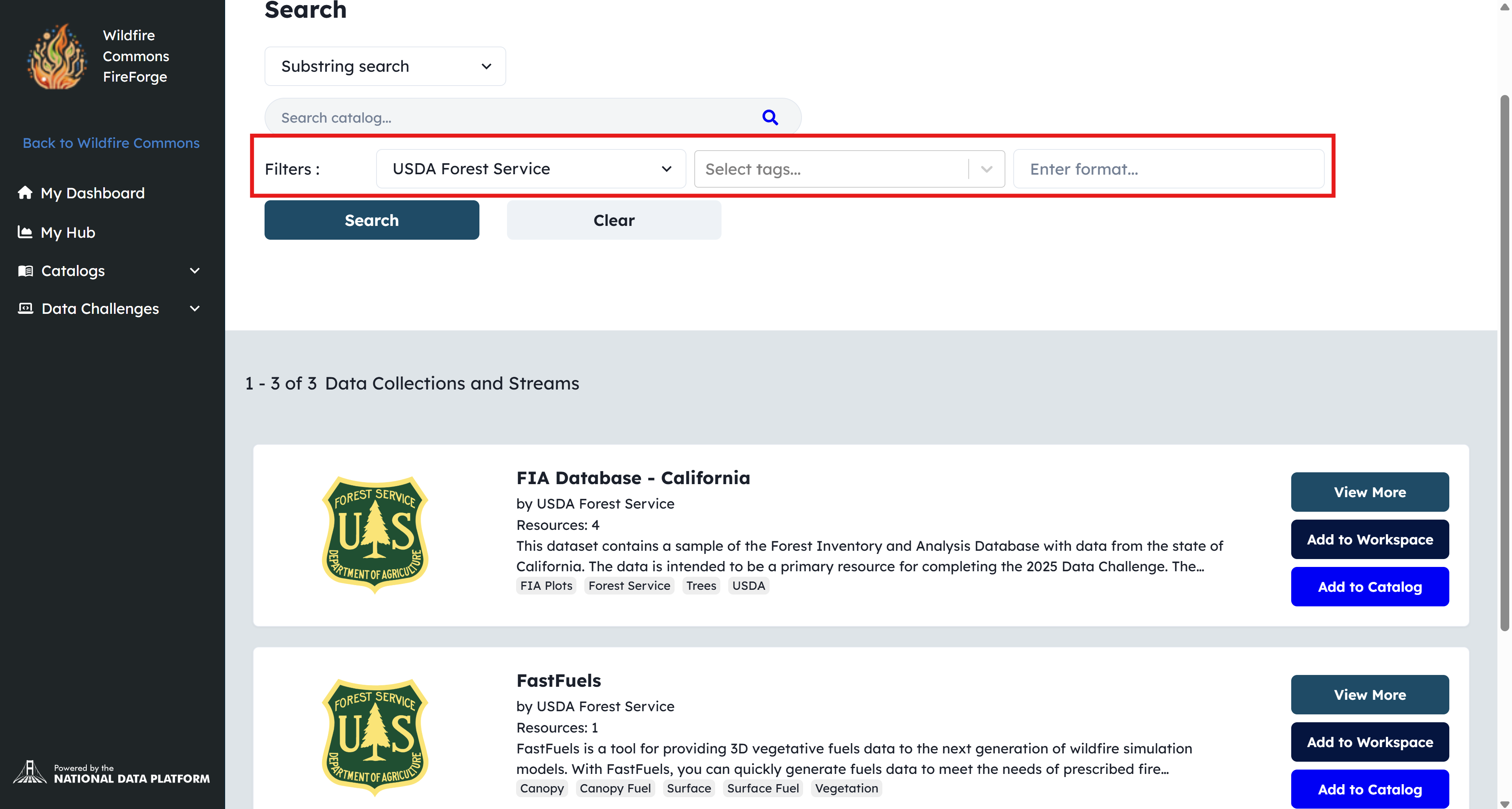Open the Select tags dropdown arrow
The width and height of the screenshot is (1512, 809).
[986, 169]
